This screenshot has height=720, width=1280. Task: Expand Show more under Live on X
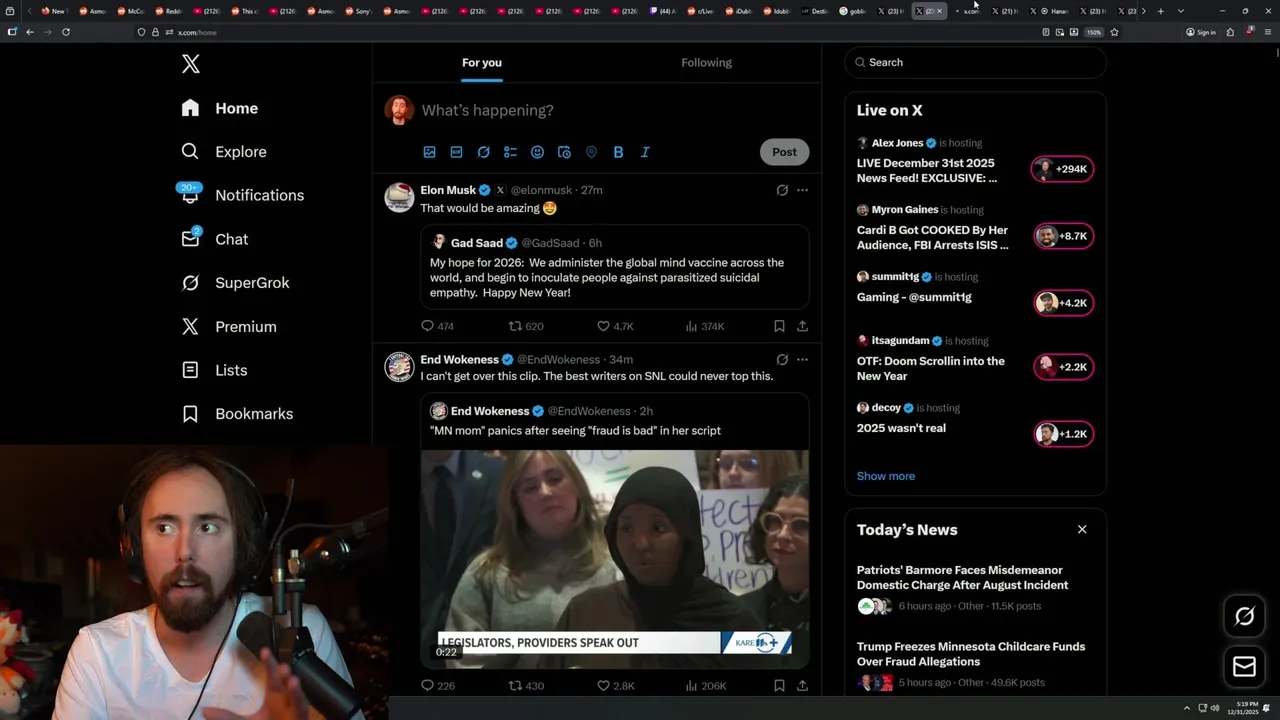(x=885, y=476)
